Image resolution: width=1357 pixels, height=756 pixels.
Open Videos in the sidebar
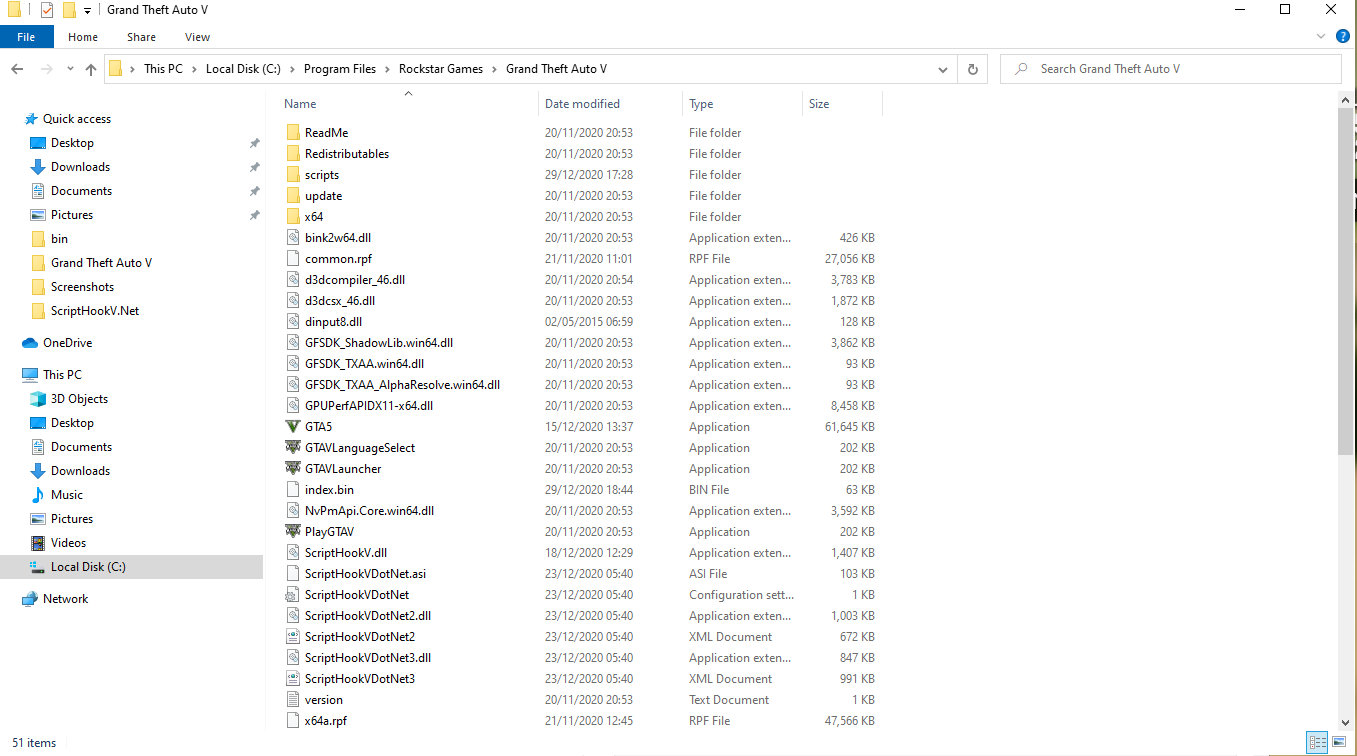pos(68,543)
